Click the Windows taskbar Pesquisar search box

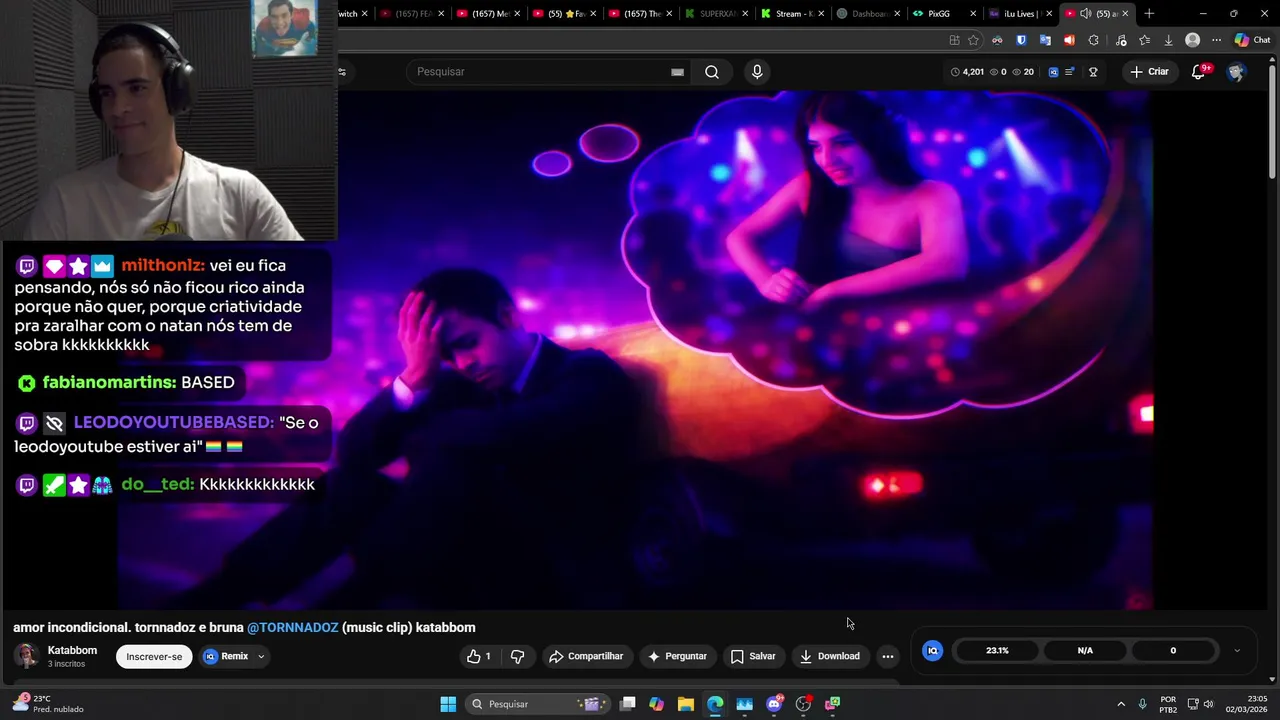[x=539, y=704]
